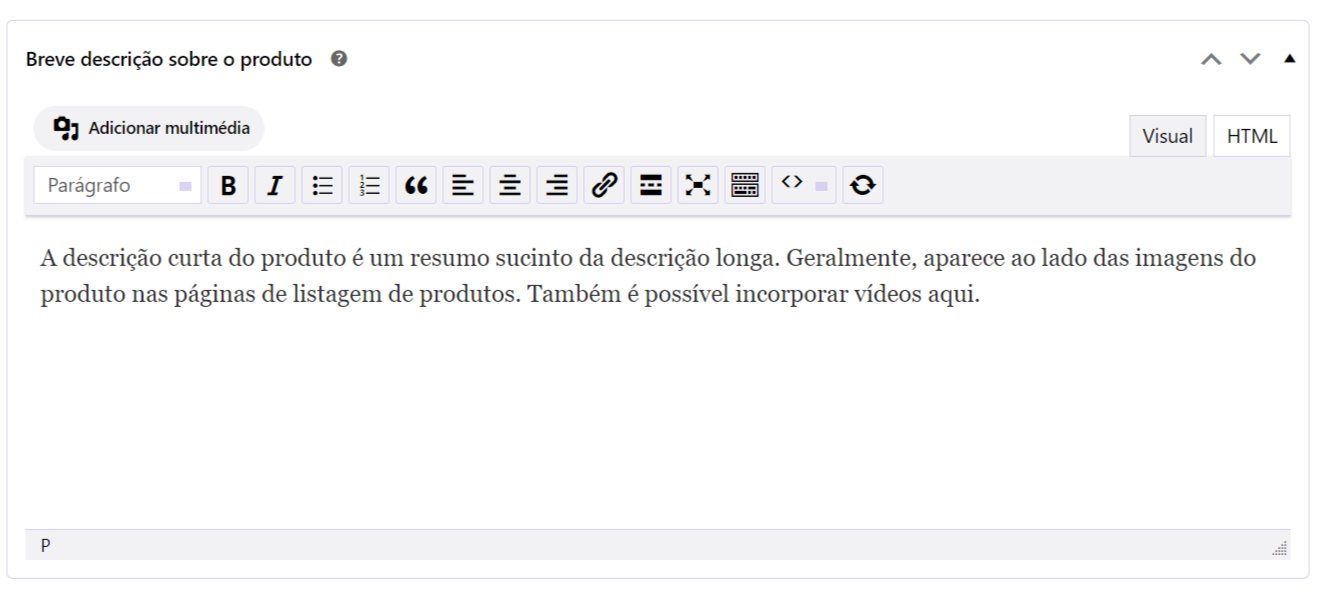
Task: Apply blockquote formatting
Action: point(416,185)
